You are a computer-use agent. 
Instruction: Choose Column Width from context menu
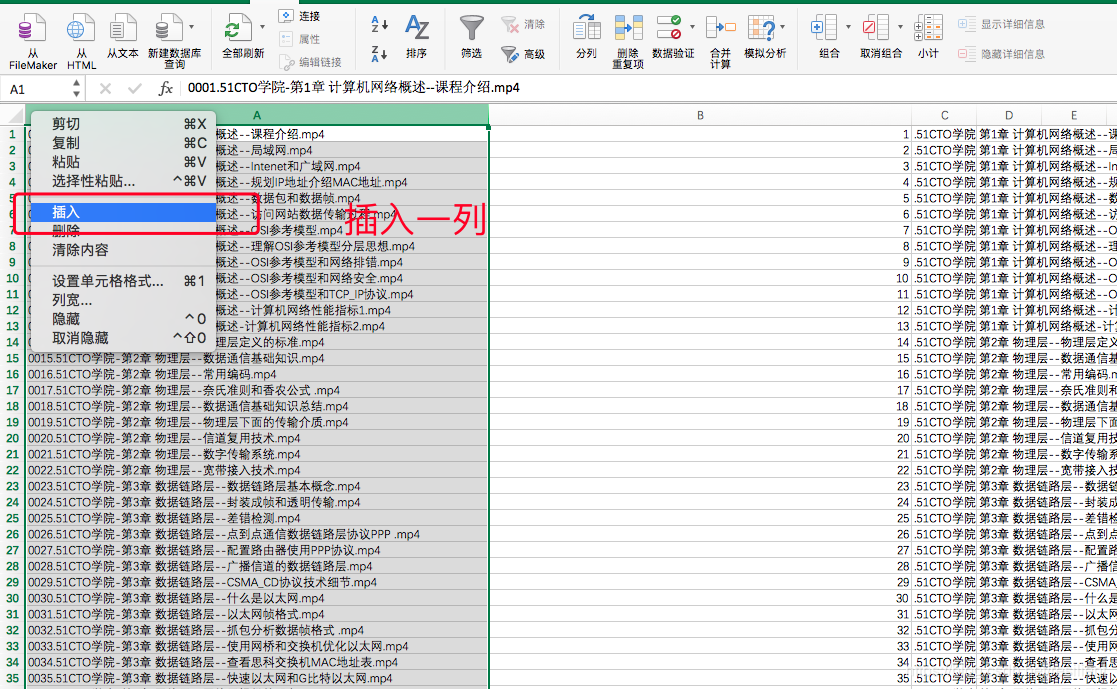(x=123, y=301)
